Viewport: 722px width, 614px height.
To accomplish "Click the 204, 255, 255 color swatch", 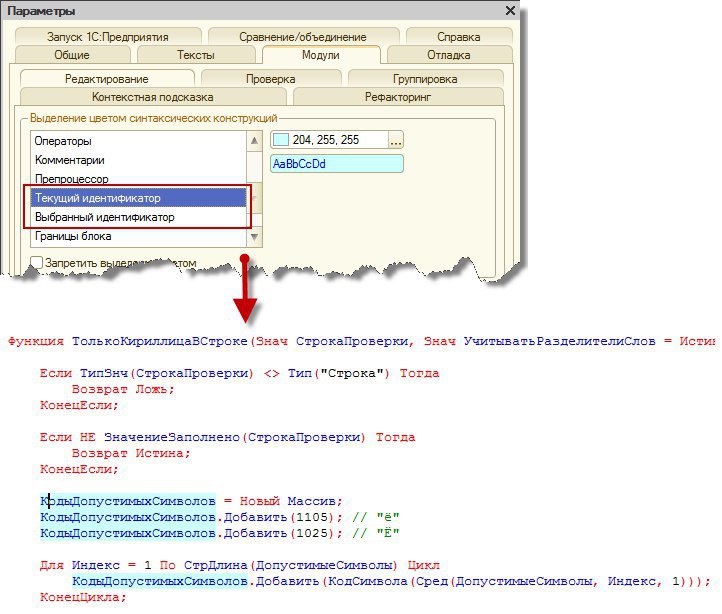I will point(281,140).
